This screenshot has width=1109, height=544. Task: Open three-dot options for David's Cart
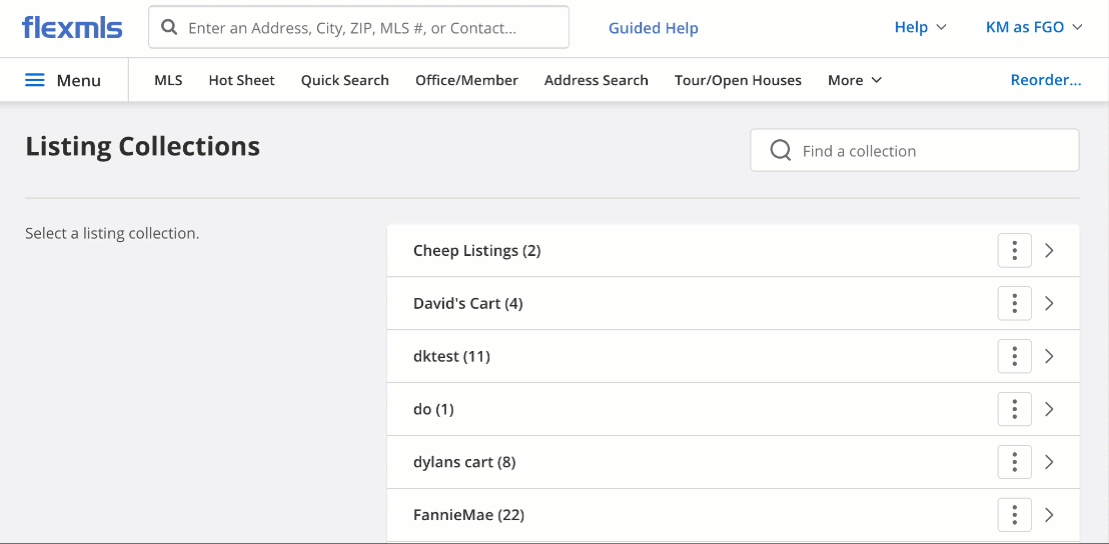tap(1014, 303)
